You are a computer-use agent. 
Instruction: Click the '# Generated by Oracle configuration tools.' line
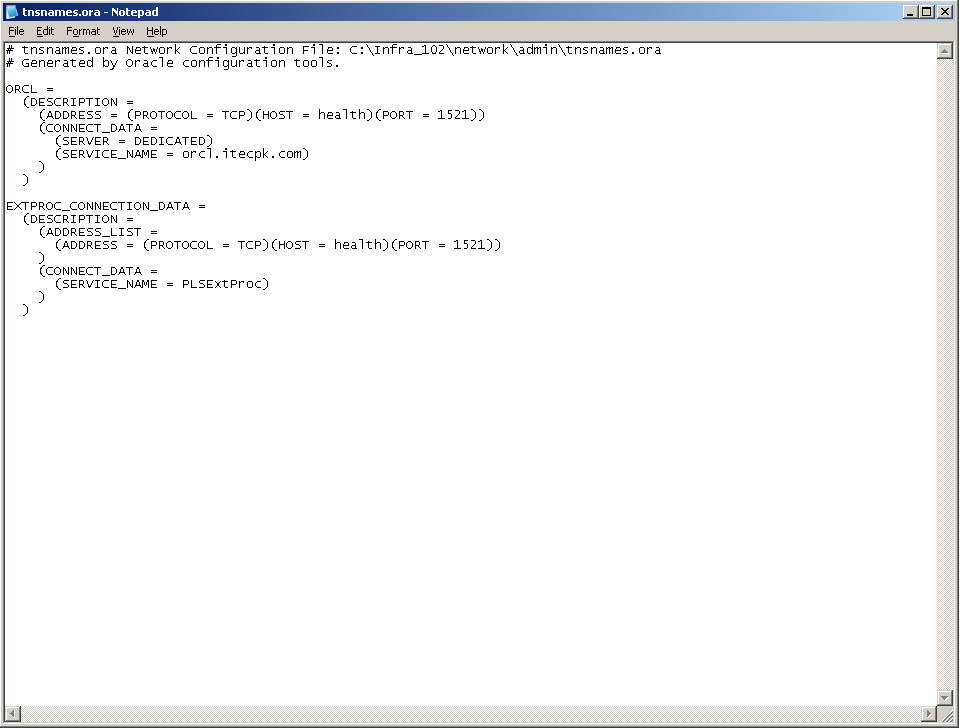(x=172, y=63)
